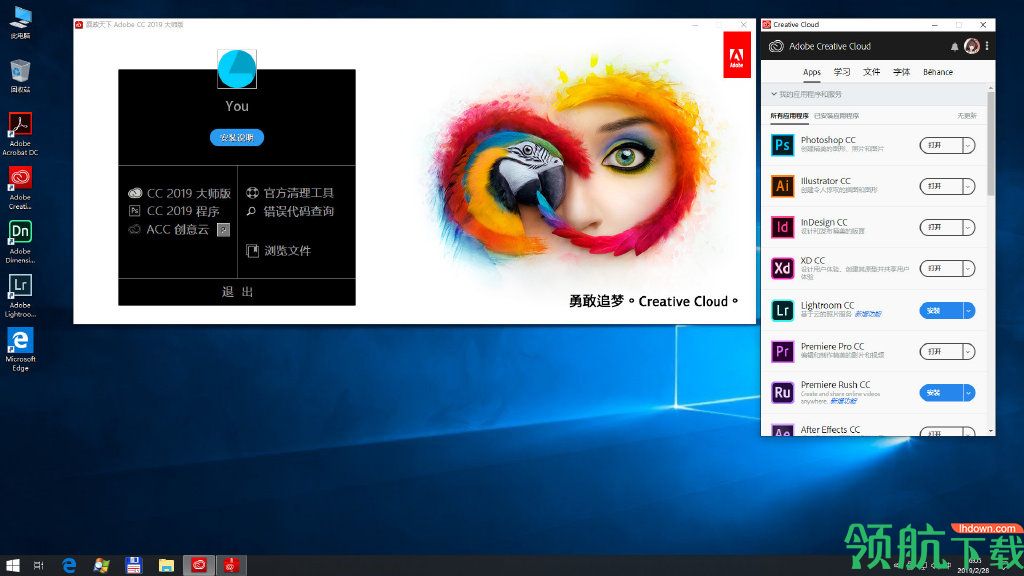Expand the InDesign CC open-button dropdown arrow

968,227
